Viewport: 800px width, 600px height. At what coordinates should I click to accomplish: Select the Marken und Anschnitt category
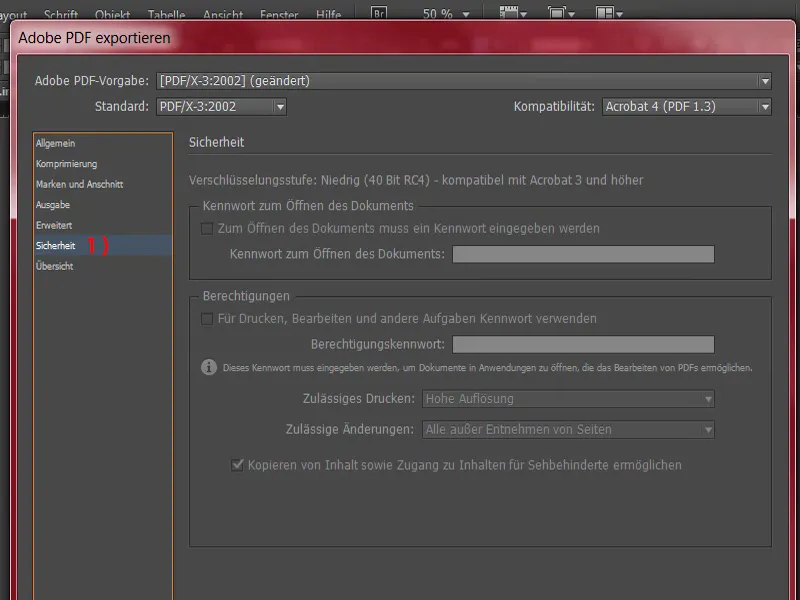click(x=103, y=184)
